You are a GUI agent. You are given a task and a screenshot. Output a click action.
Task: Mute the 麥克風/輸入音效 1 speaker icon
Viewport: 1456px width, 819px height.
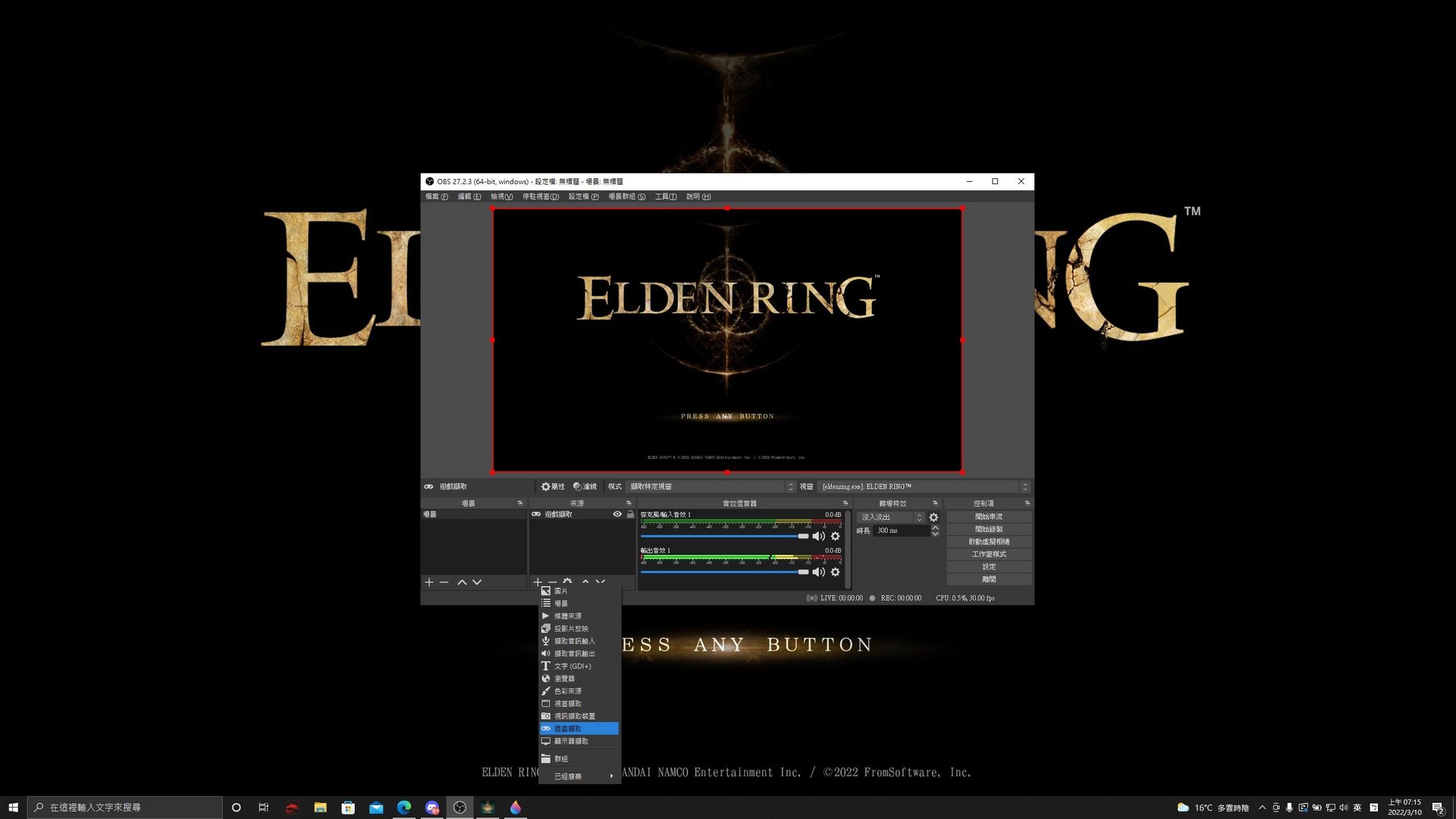pyautogui.click(x=818, y=536)
